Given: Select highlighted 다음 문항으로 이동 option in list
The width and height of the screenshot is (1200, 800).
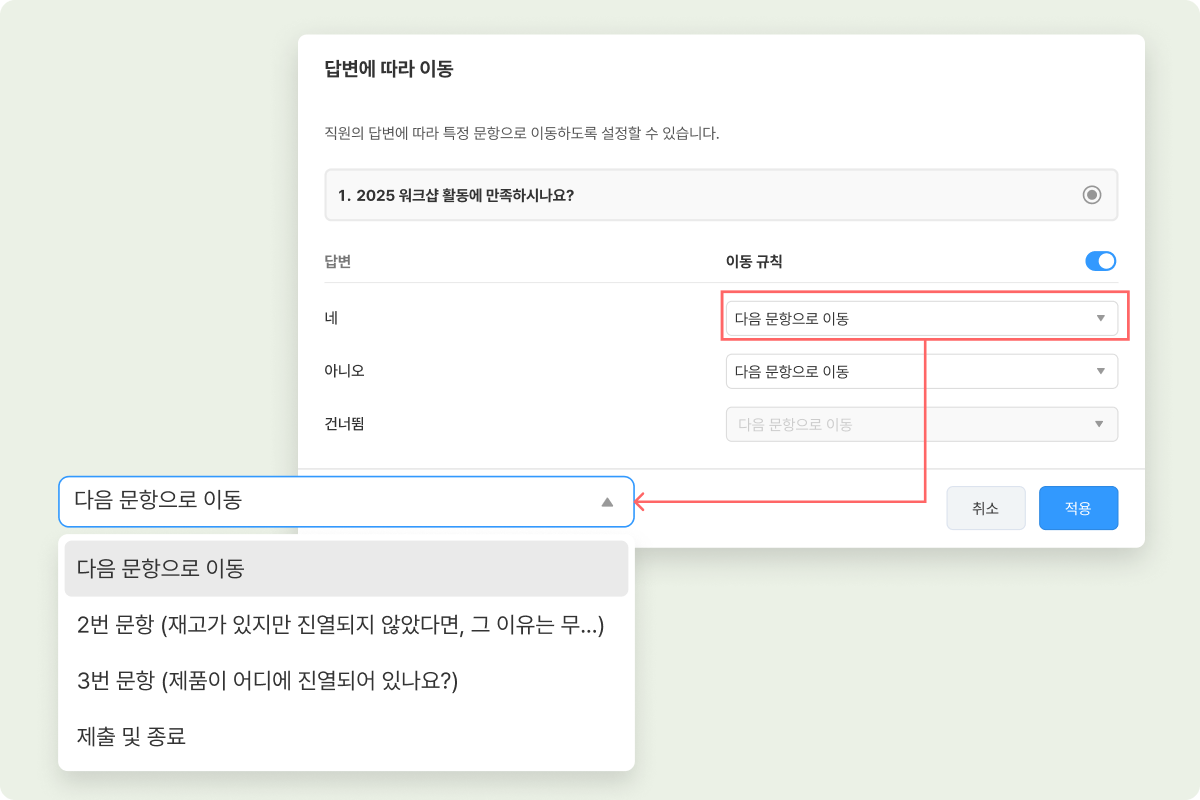Looking at the screenshot, I should 346,569.
